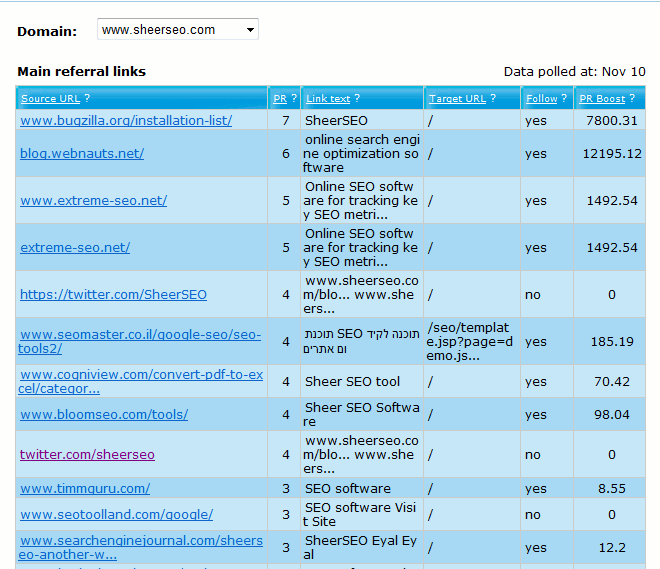This screenshot has height=569, width=660.
Task: Select PR Boost value 98.04
Action: pyautogui.click(x=612, y=415)
